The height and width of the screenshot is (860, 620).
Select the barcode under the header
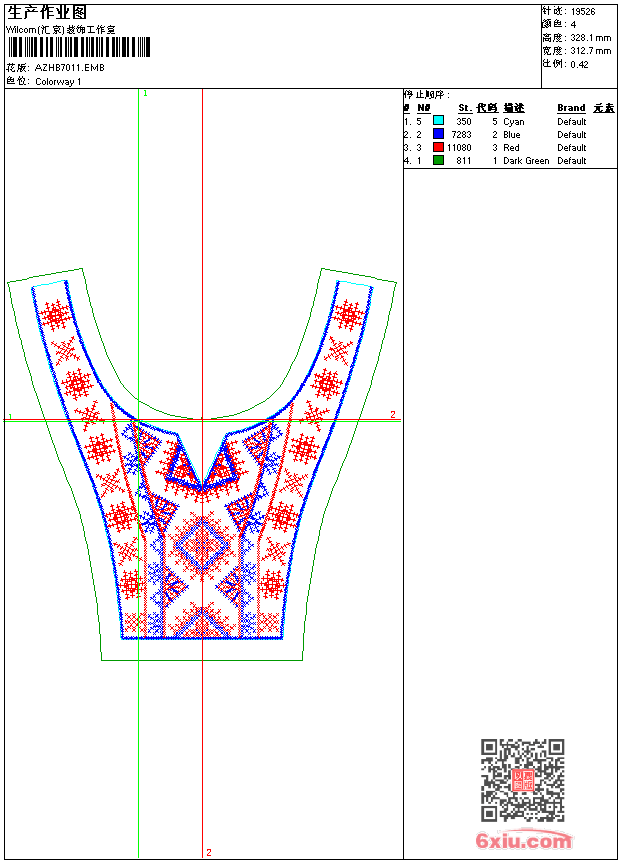(78, 47)
